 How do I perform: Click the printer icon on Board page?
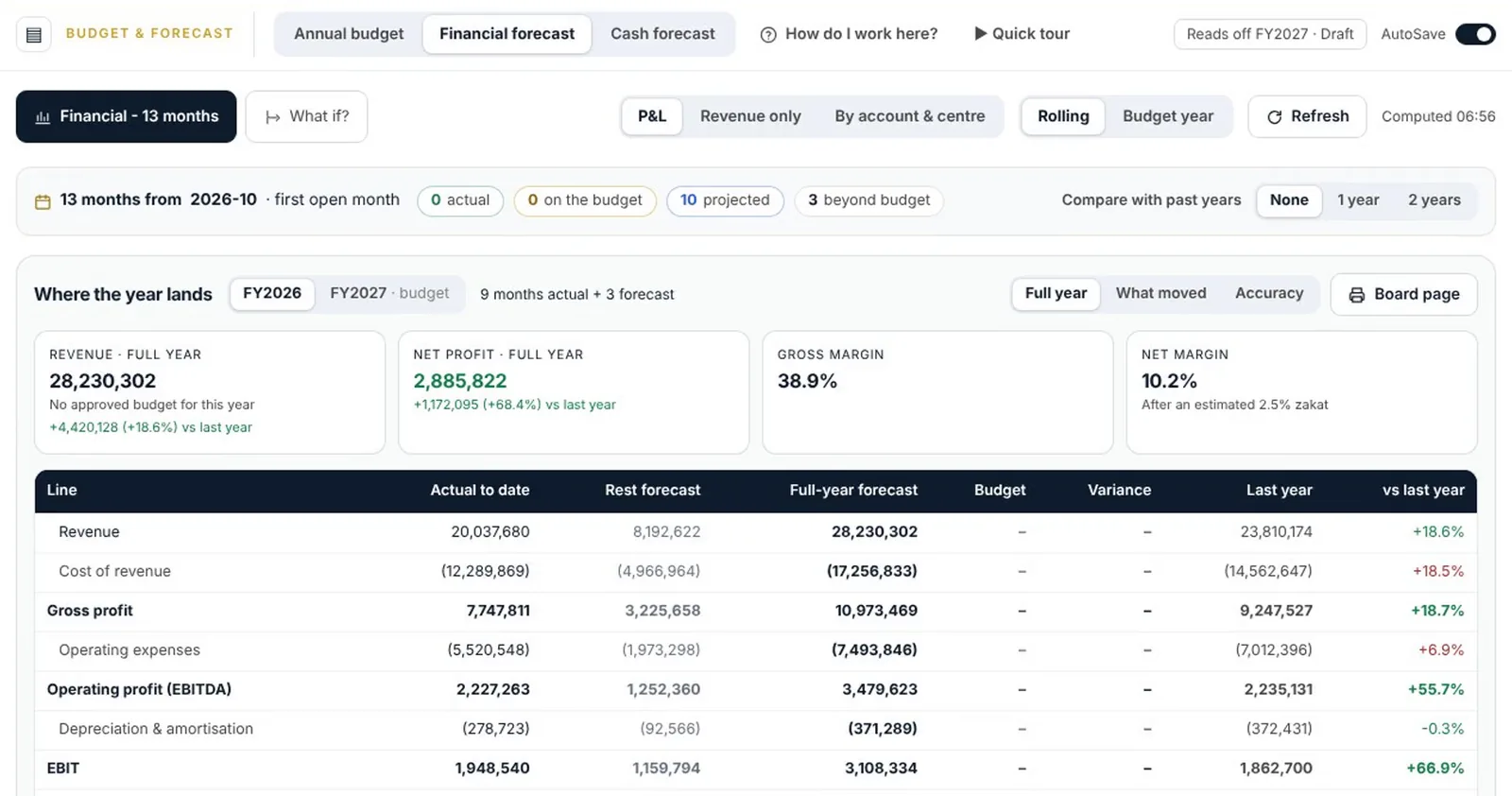click(1356, 295)
